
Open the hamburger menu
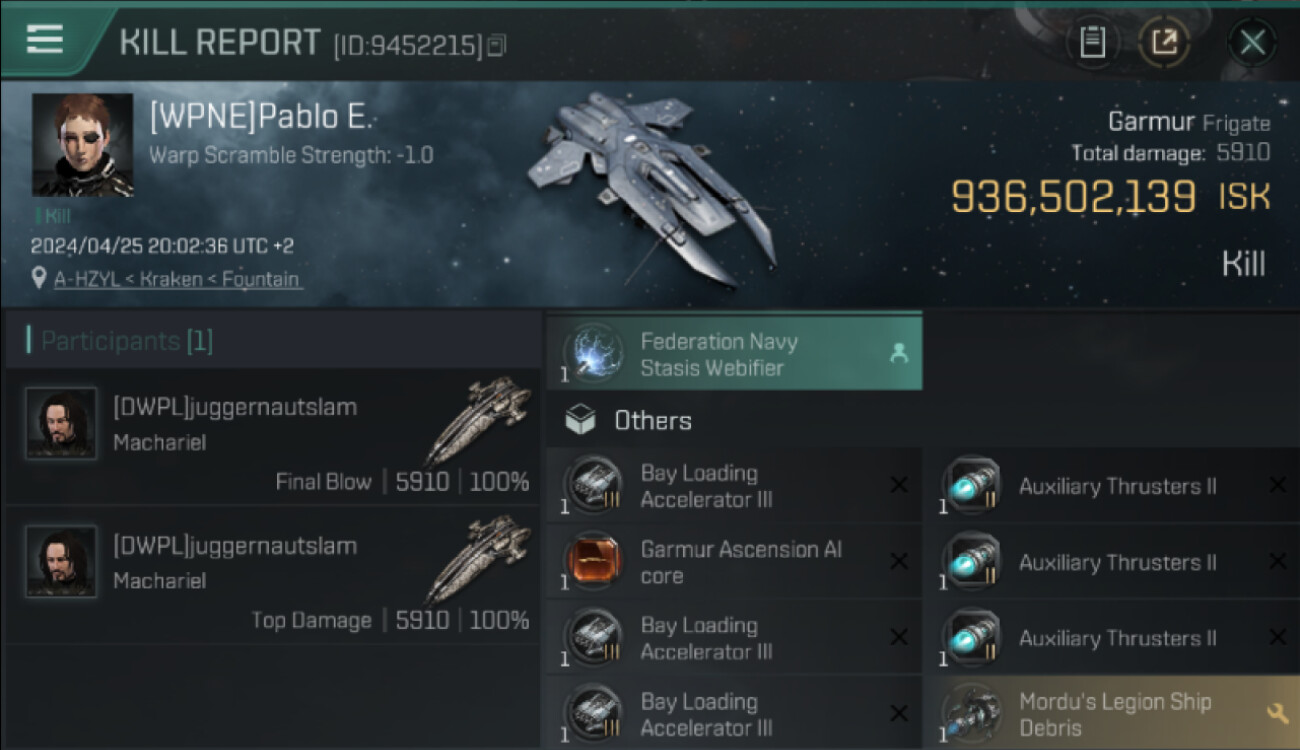click(x=44, y=38)
